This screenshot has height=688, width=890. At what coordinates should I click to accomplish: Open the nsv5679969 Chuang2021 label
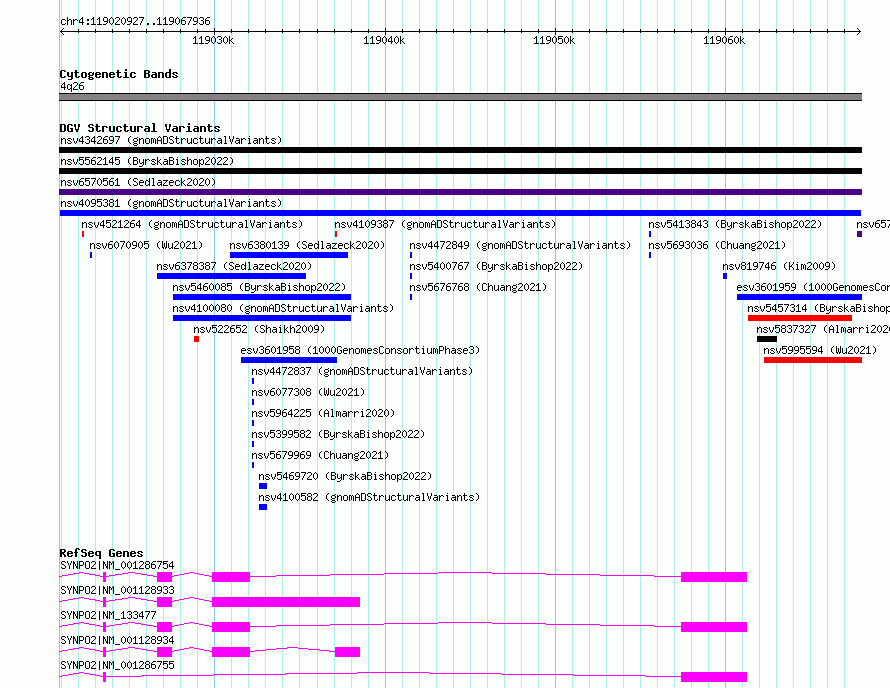pyautogui.click(x=320, y=455)
